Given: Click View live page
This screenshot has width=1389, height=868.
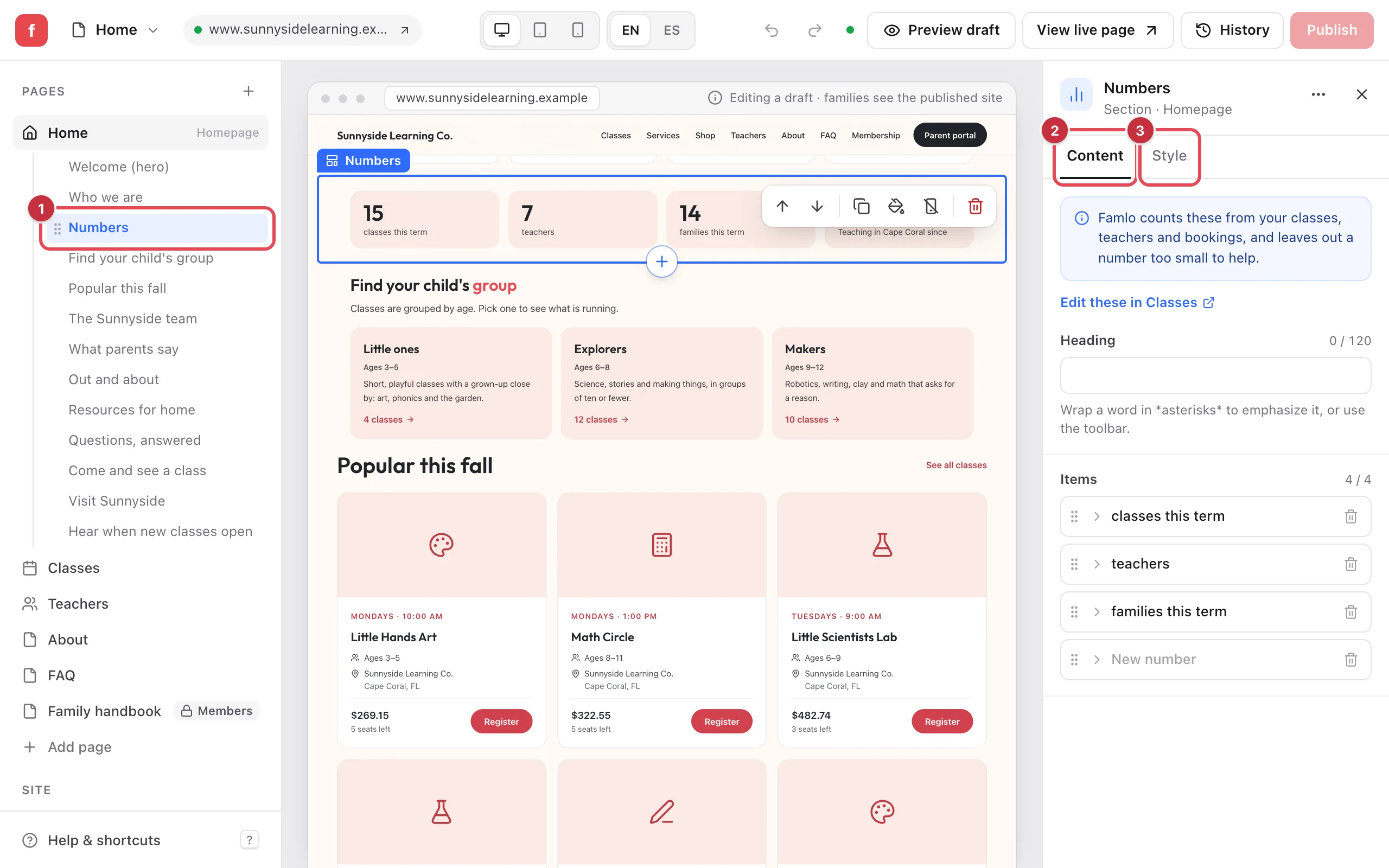Looking at the screenshot, I should pos(1098,30).
